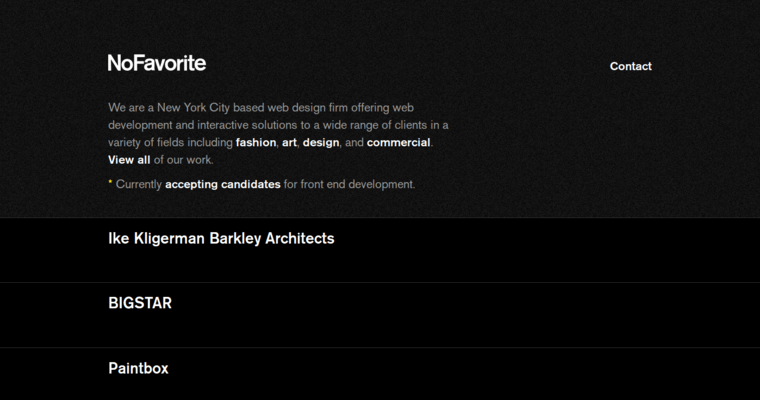Open the Contact page

[x=630, y=66]
